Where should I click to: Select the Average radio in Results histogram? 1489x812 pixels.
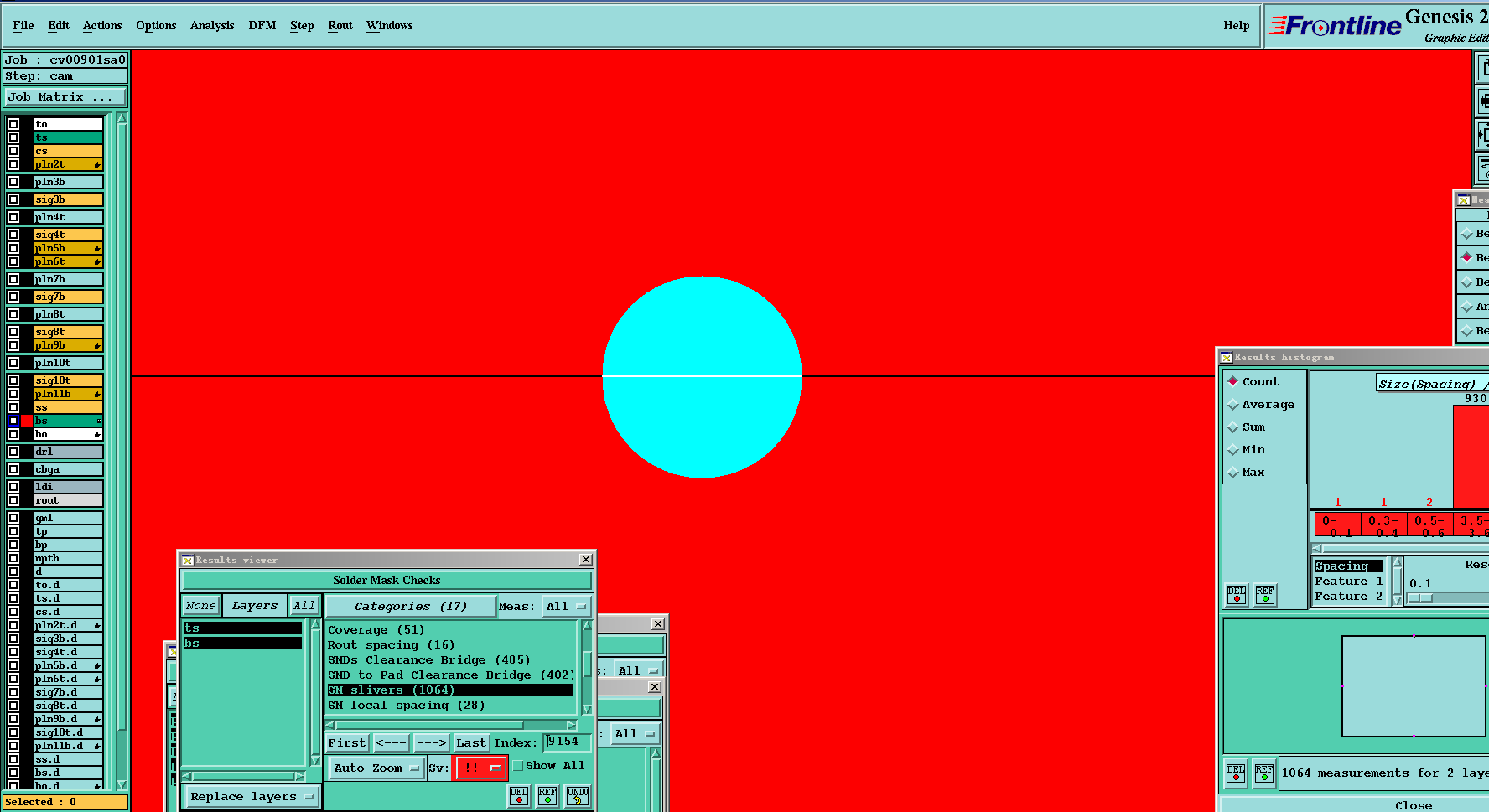(1233, 405)
